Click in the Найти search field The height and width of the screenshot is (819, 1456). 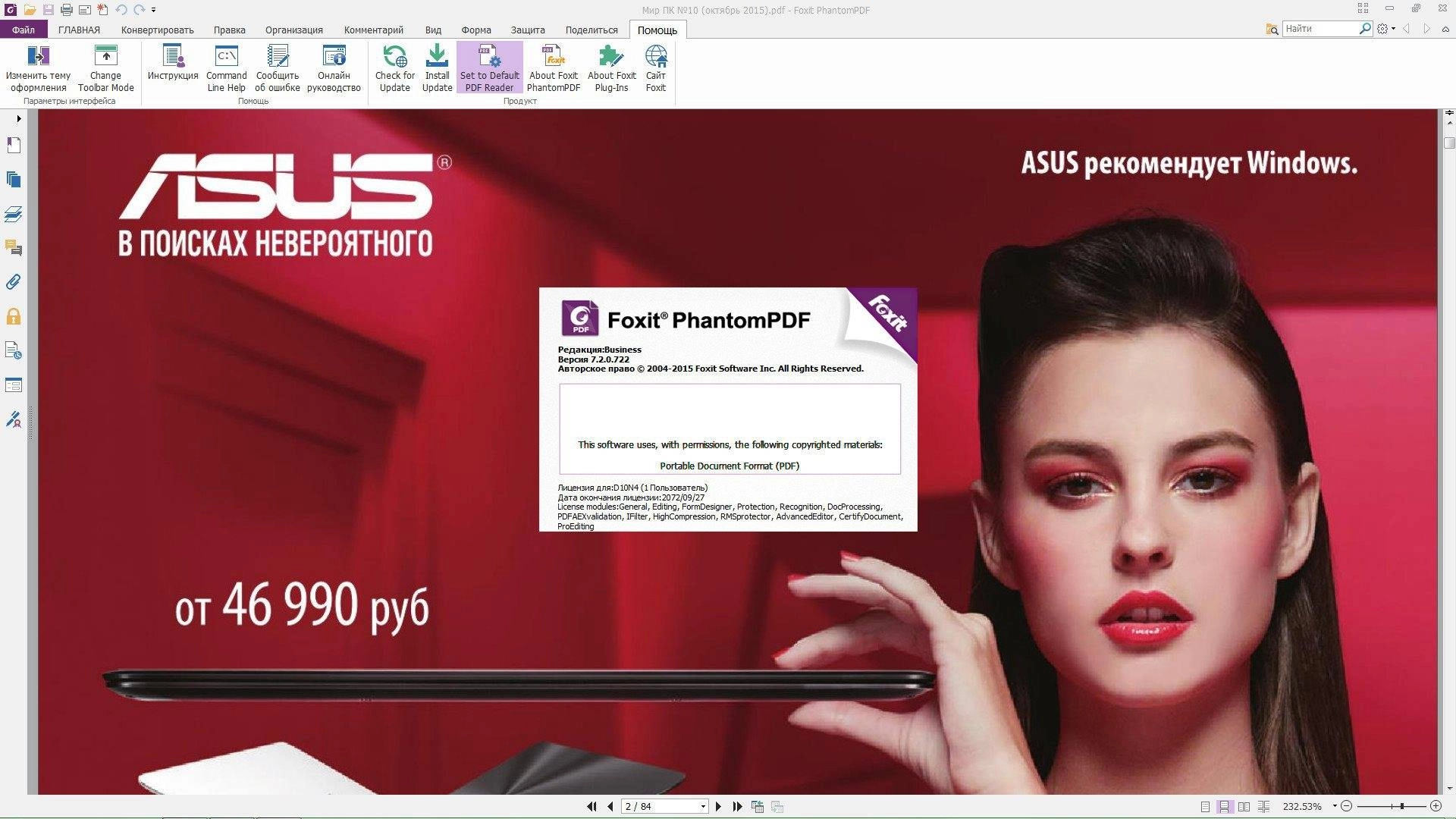pyautogui.click(x=1320, y=29)
